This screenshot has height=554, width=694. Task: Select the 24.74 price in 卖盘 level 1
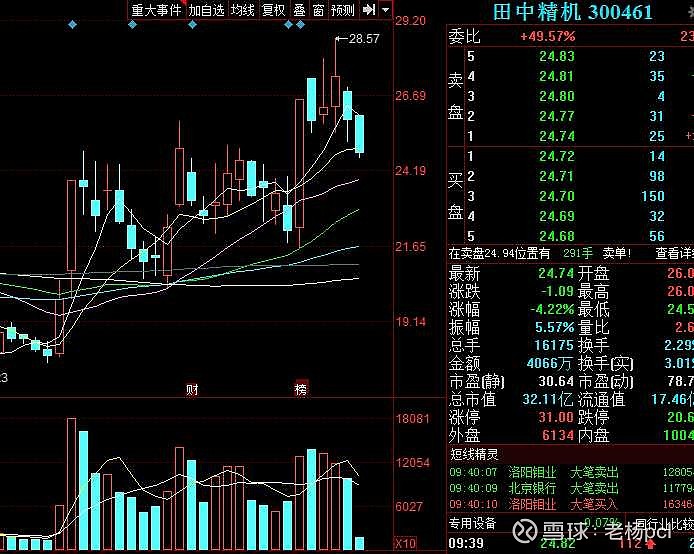(x=557, y=136)
